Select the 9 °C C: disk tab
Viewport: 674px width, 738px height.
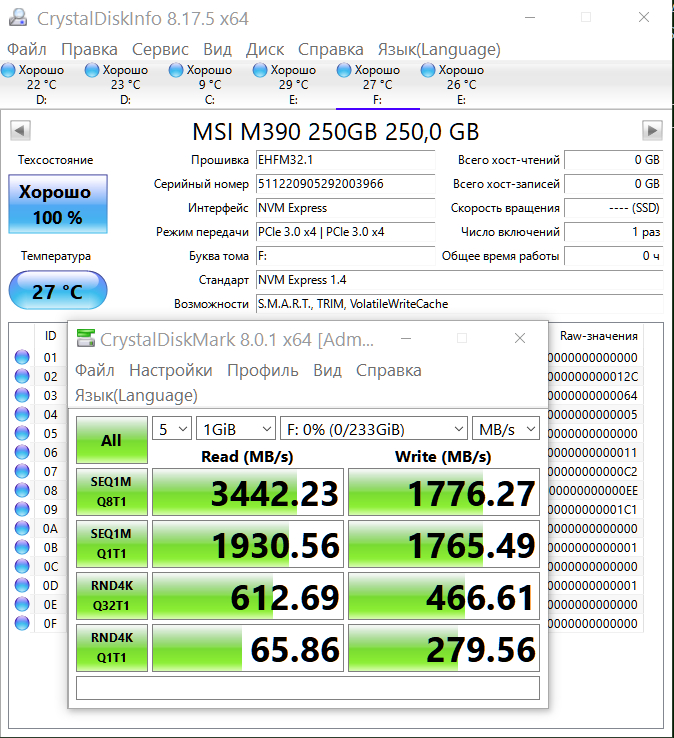pyautogui.click(x=209, y=85)
